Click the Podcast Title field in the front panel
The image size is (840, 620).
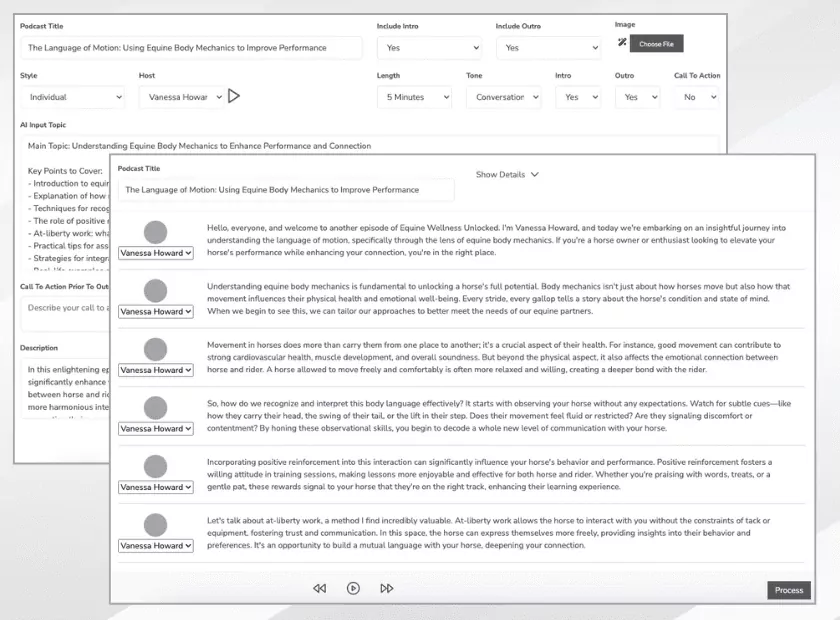pyautogui.click(x=286, y=190)
